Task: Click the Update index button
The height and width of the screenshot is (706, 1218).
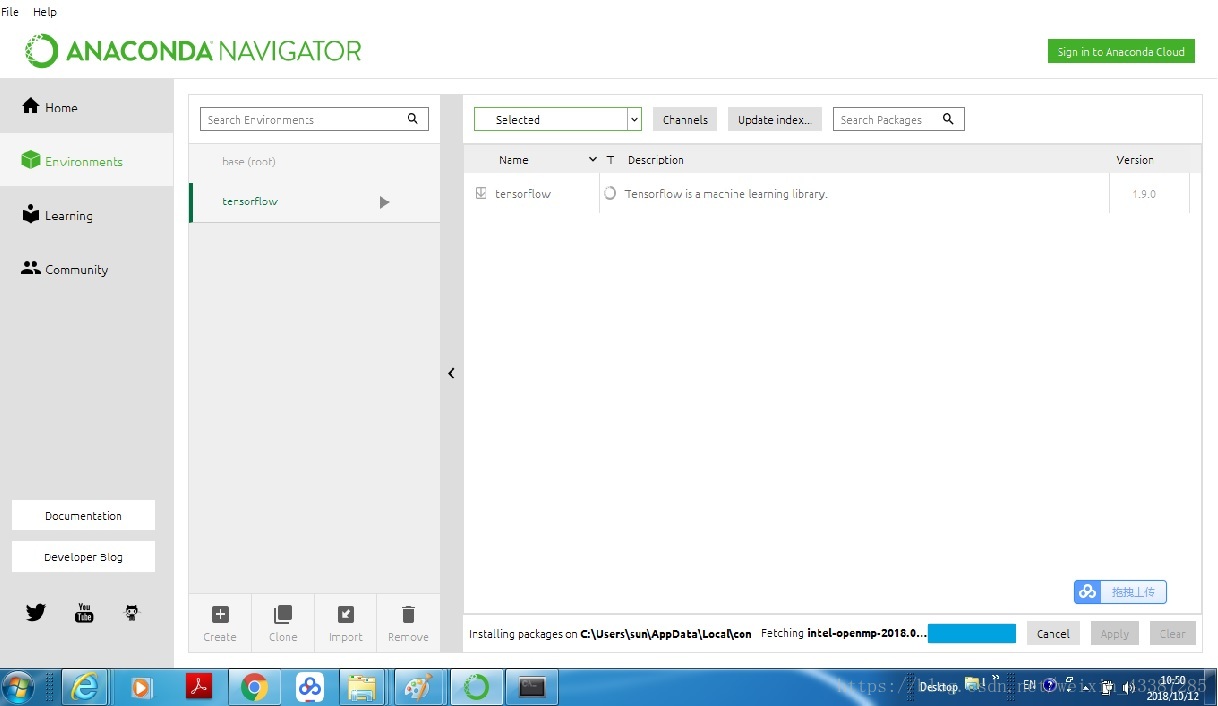Action: click(x=775, y=119)
